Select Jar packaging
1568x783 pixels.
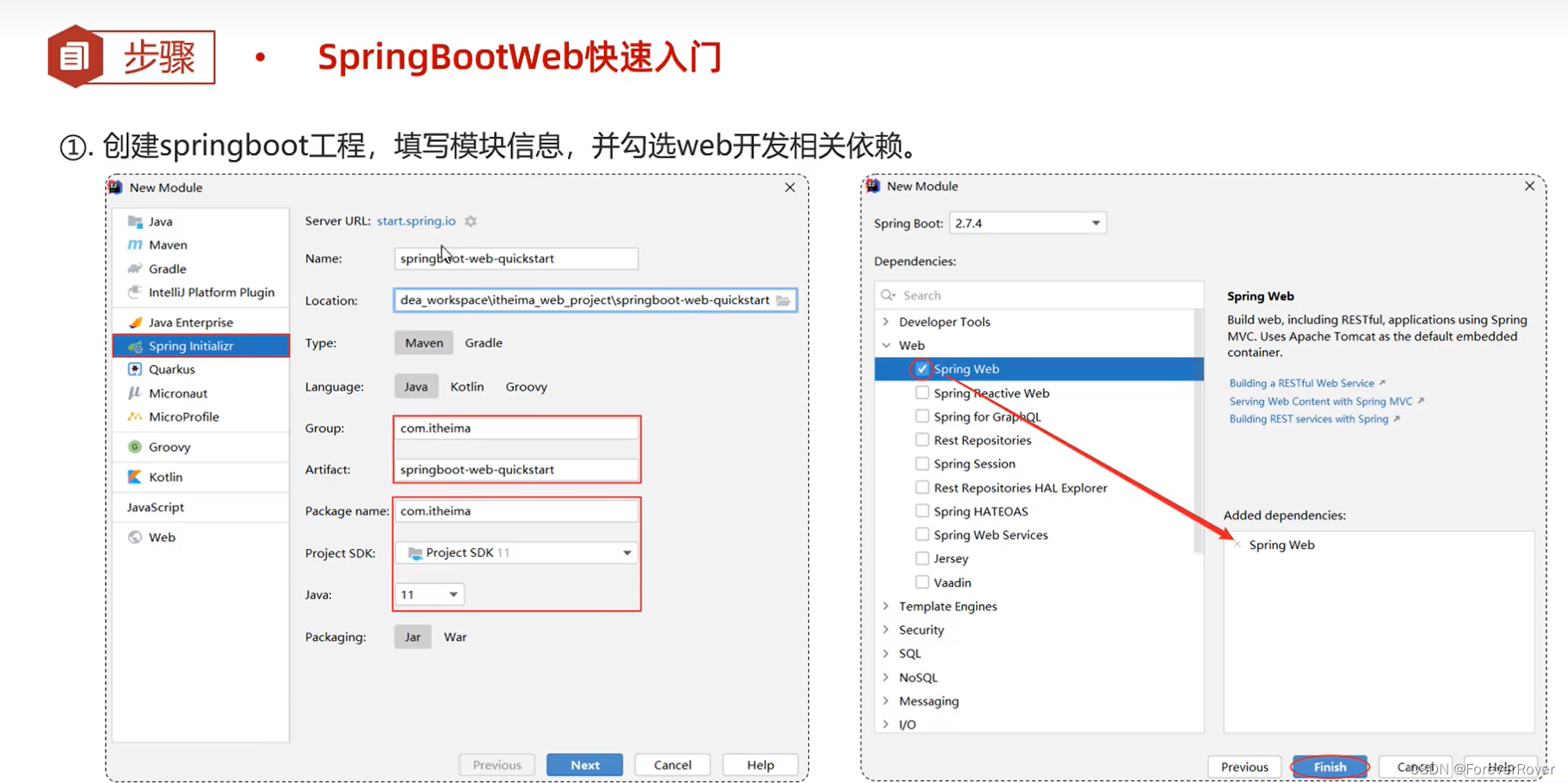pyautogui.click(x=413, y=637)
